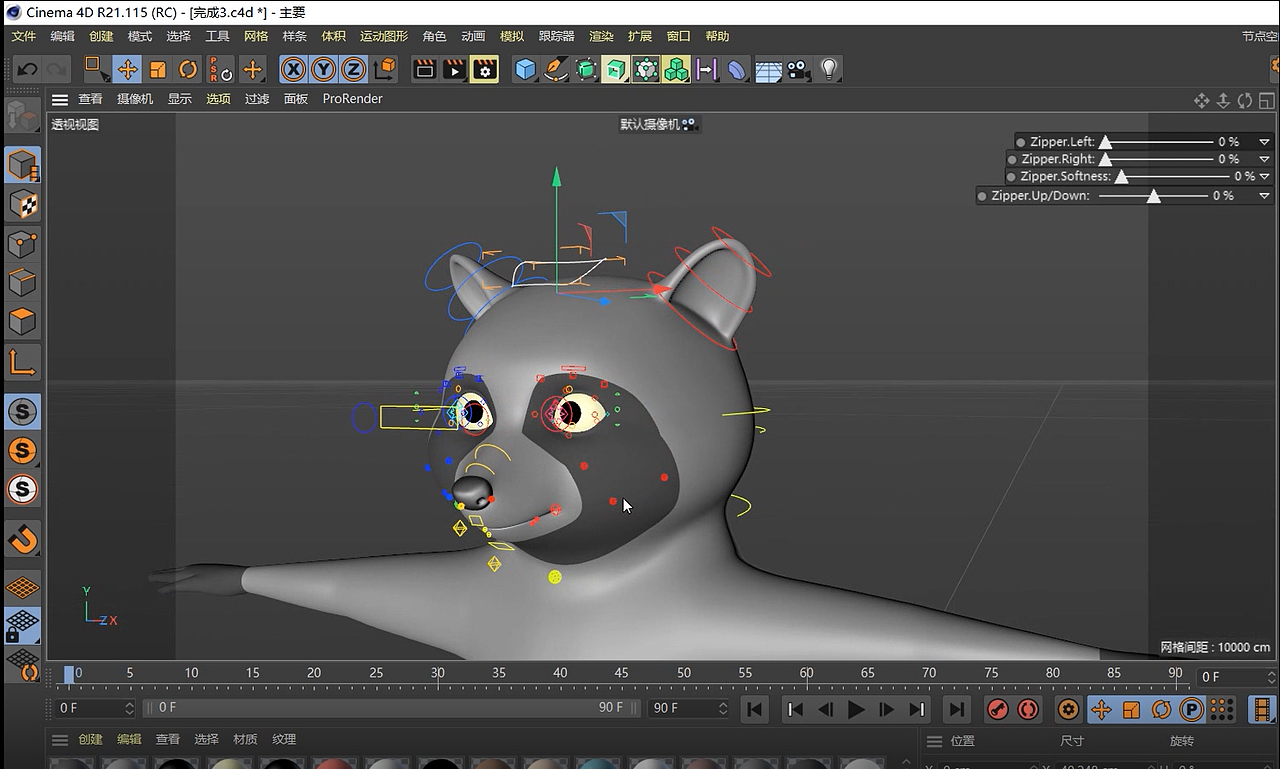Toggle the Autokeying button

(1028, 710)
